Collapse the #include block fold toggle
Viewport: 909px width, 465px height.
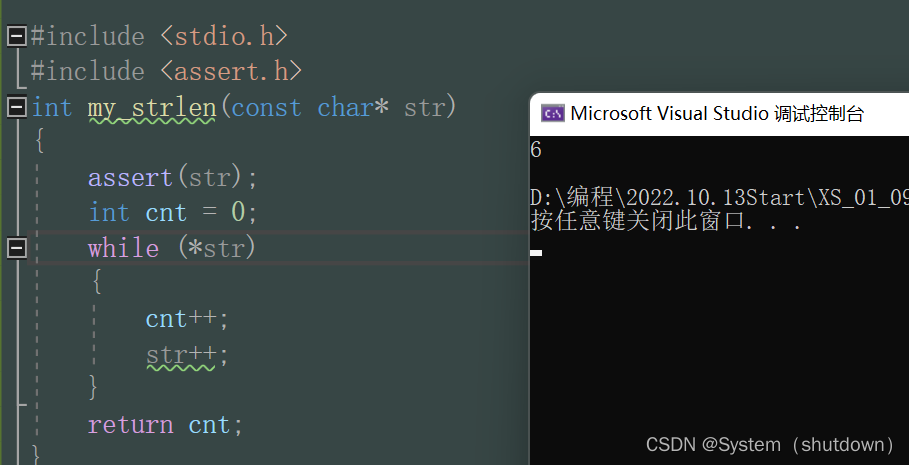[16, 37]
